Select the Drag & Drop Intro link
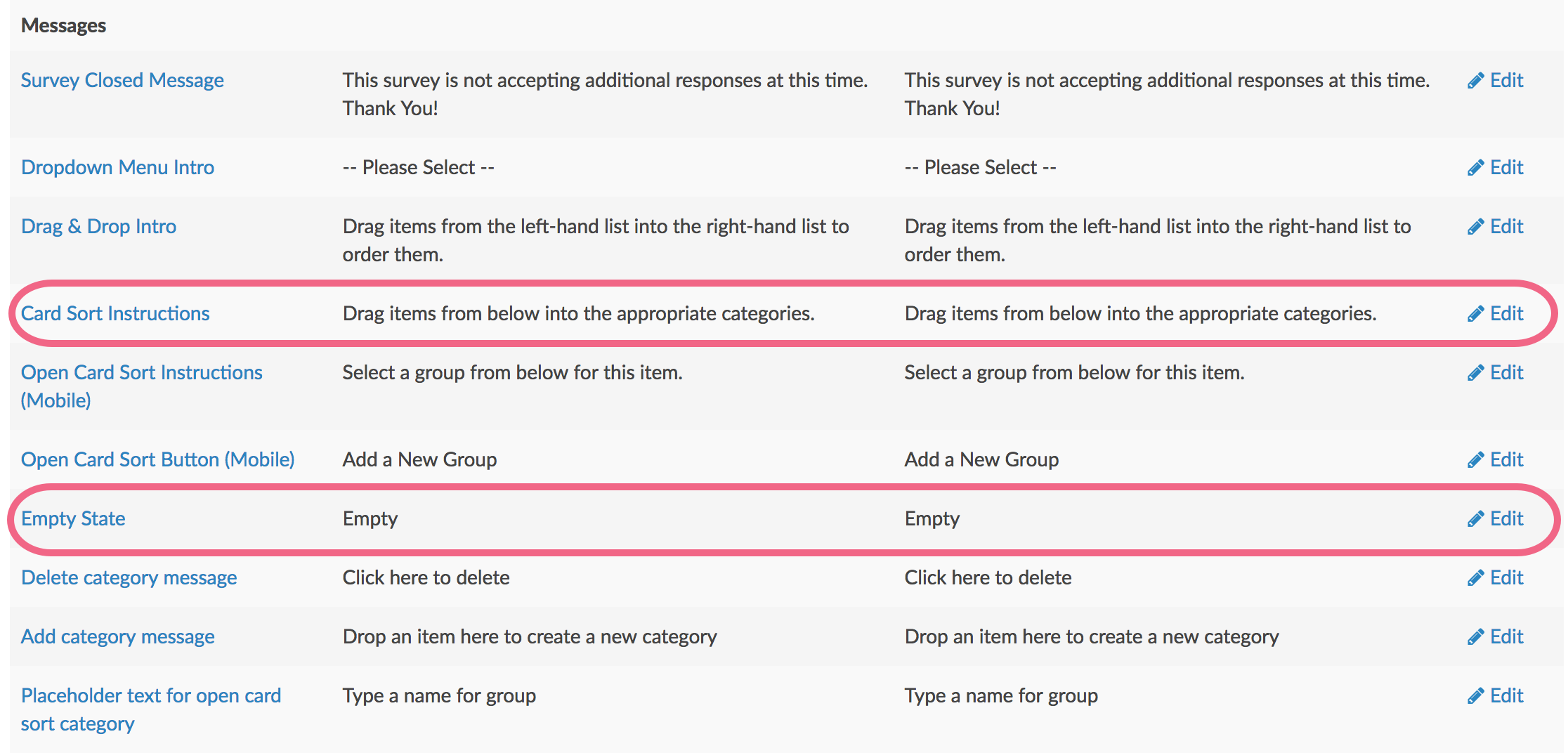Image resolution: width=1568 pixels, height=753 pixels. 98,226
